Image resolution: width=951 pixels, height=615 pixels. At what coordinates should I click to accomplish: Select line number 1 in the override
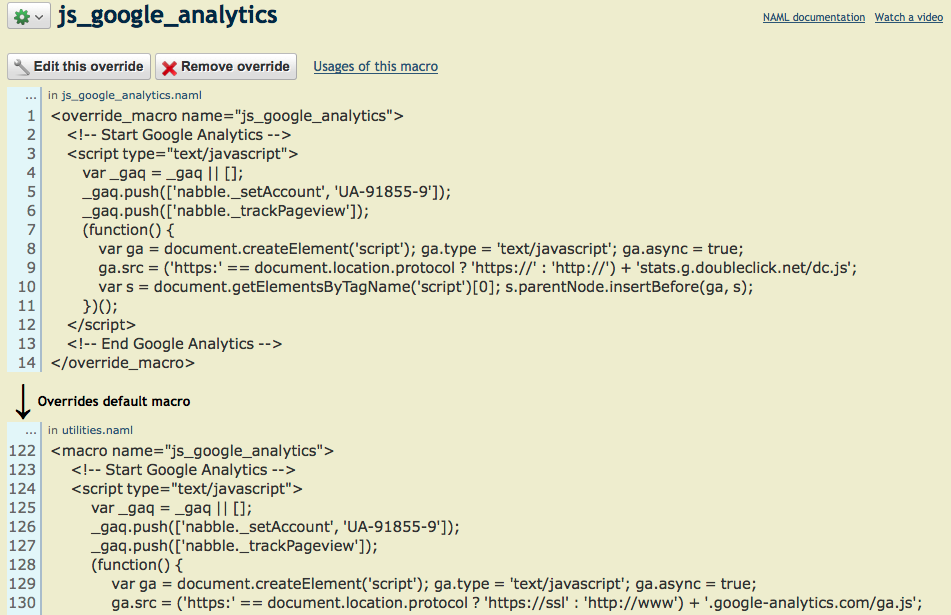31,116
